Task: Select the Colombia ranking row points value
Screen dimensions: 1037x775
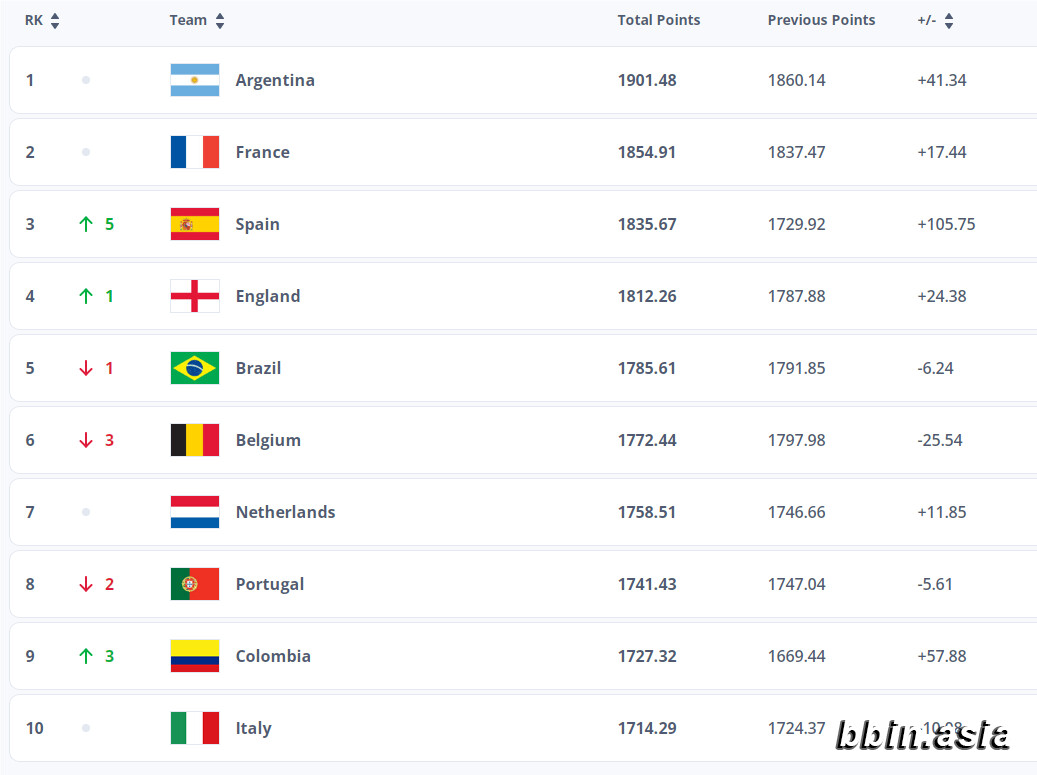Action: 647,656
